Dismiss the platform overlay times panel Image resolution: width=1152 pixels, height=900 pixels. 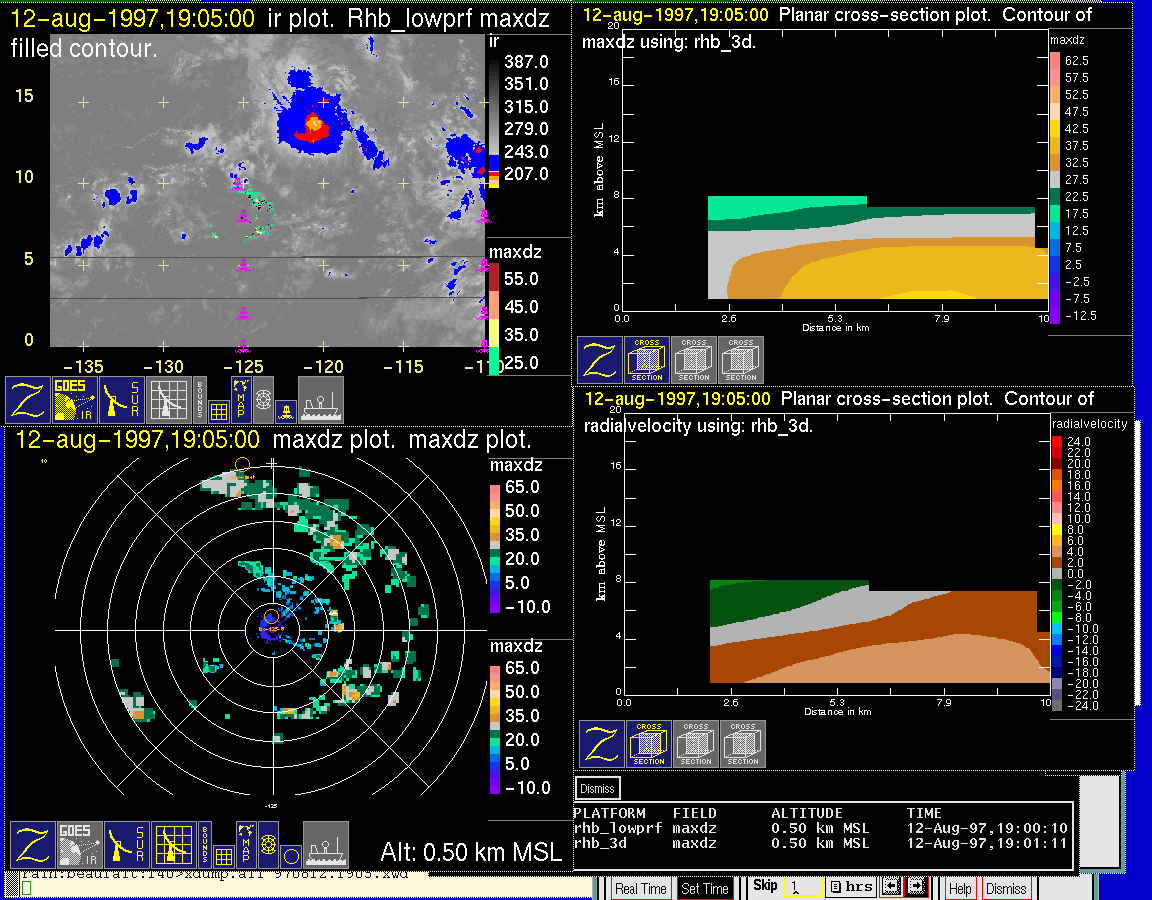[x=597, y=788]
